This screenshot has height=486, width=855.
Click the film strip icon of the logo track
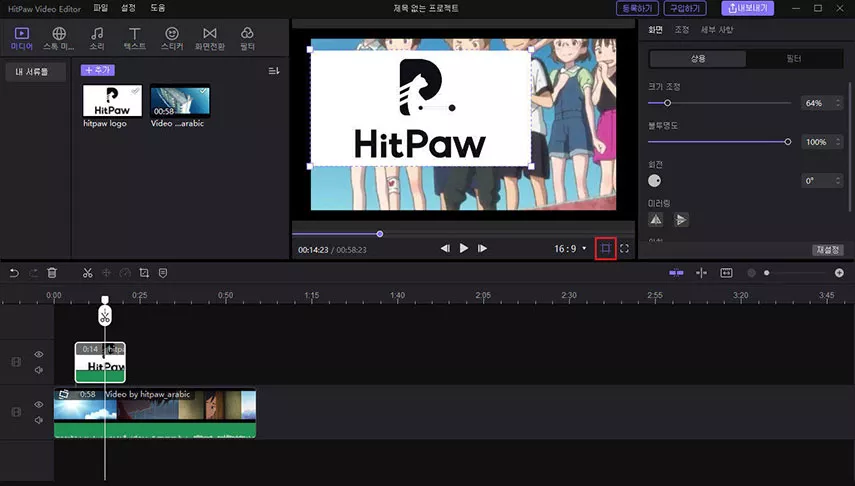coord(16,362)
